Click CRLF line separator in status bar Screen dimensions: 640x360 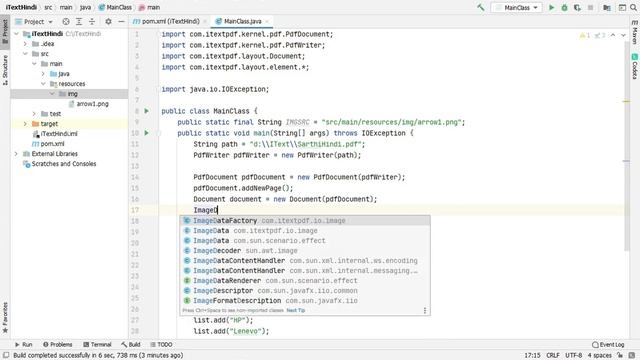553,356
